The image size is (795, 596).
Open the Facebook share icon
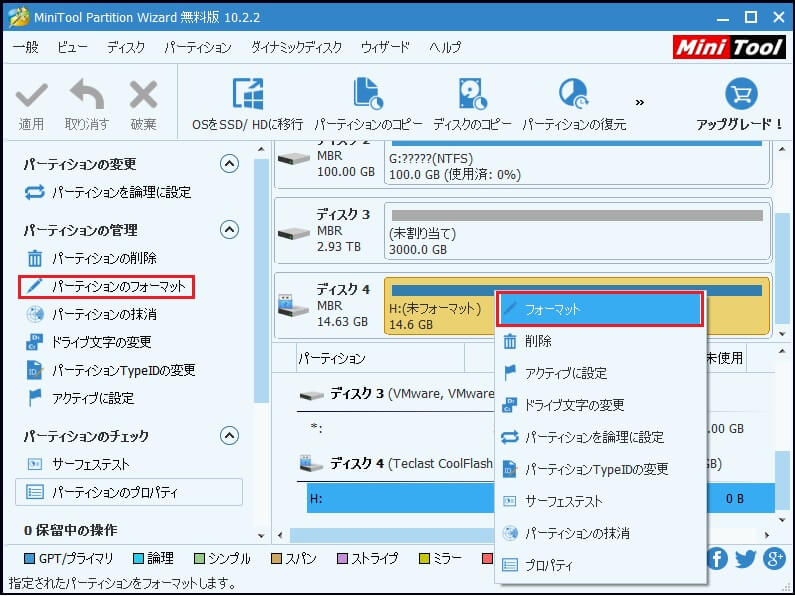click(x=717, y=558)
